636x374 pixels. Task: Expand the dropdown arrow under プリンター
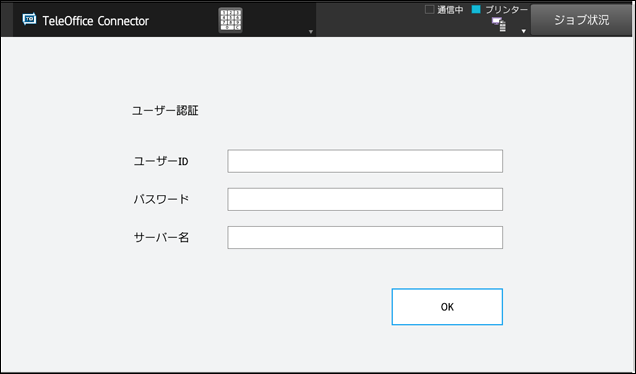(x=524, y=31)
